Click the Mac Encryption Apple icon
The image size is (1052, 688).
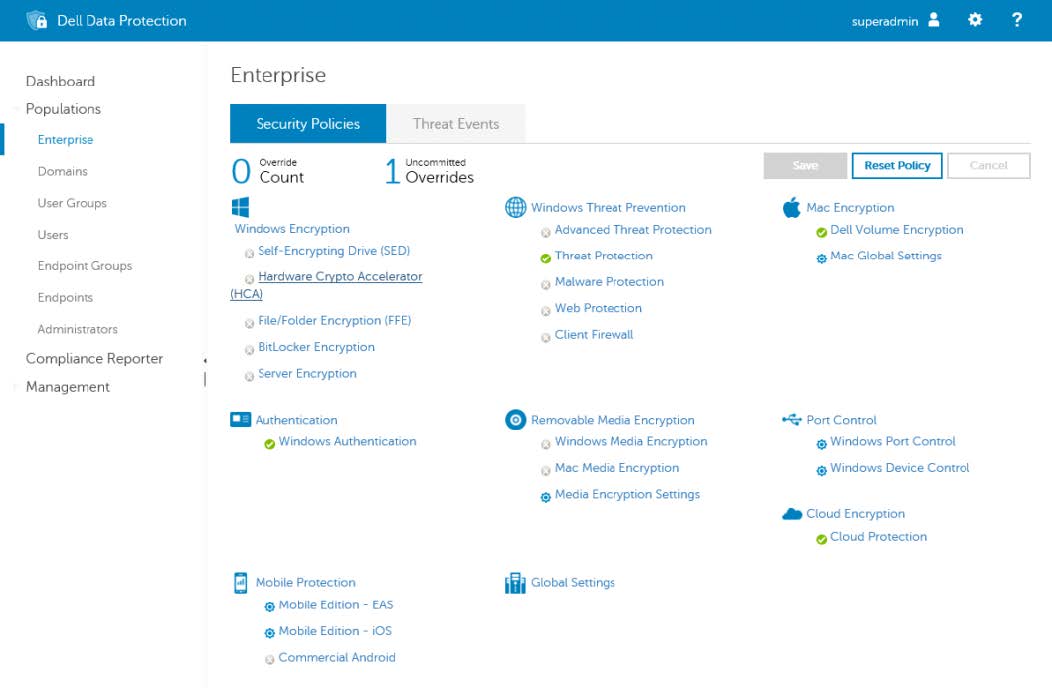click(x=792, y=207)
